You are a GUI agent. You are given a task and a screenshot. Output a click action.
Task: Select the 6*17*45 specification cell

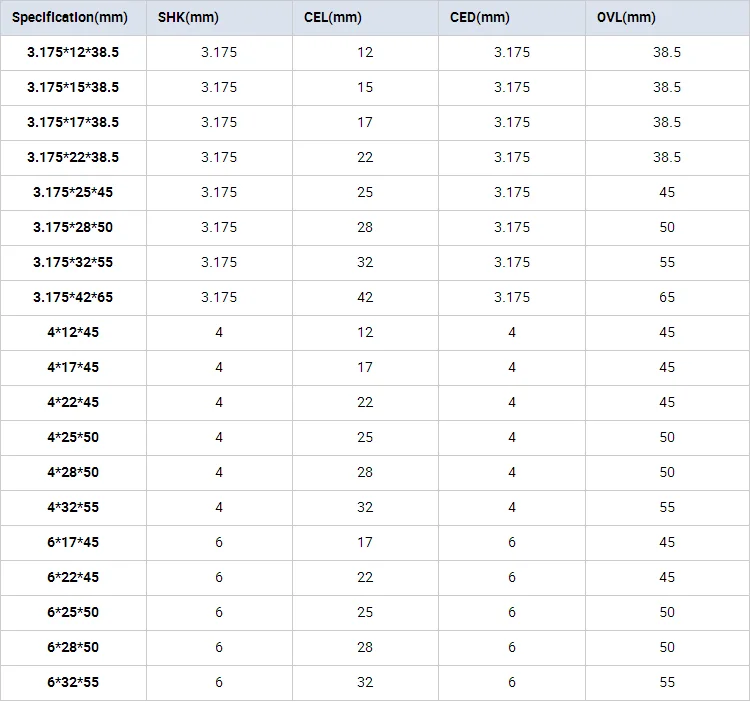(x=73, y=542)
